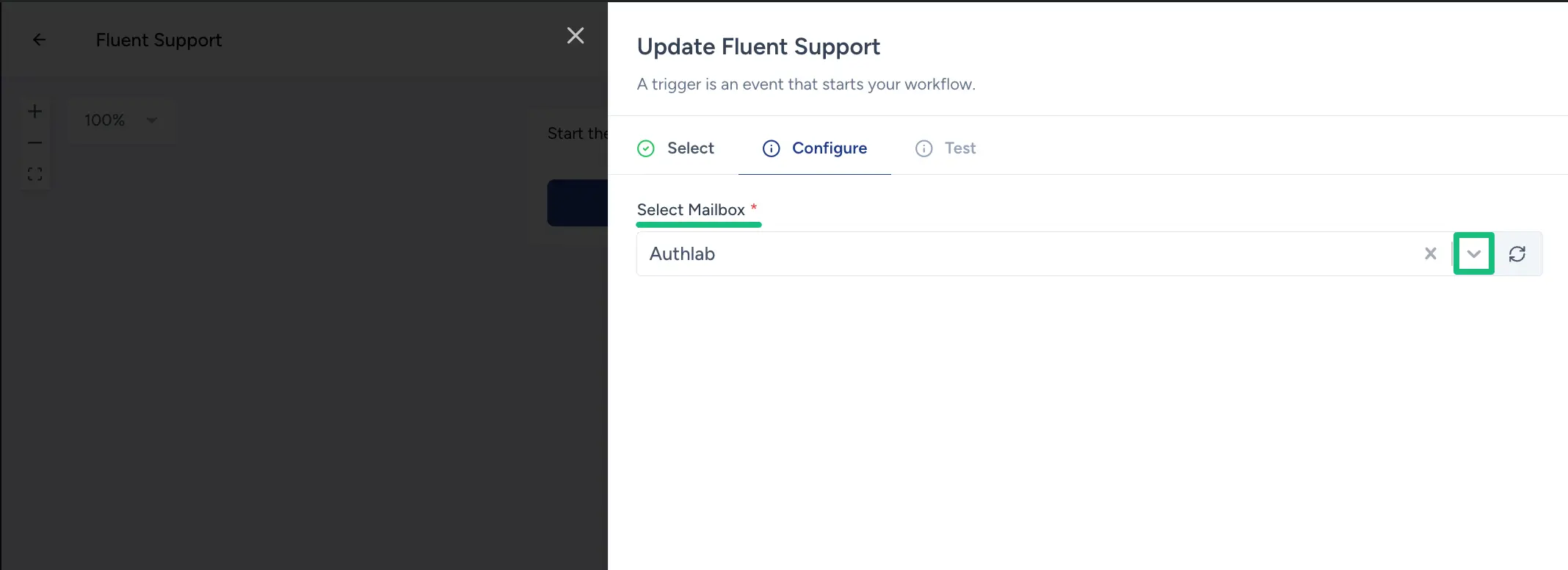Viewport: 1568px width, 570px height.
Task: Clear the Authlab mailbox selection
Action: [x=1430, y=254]
